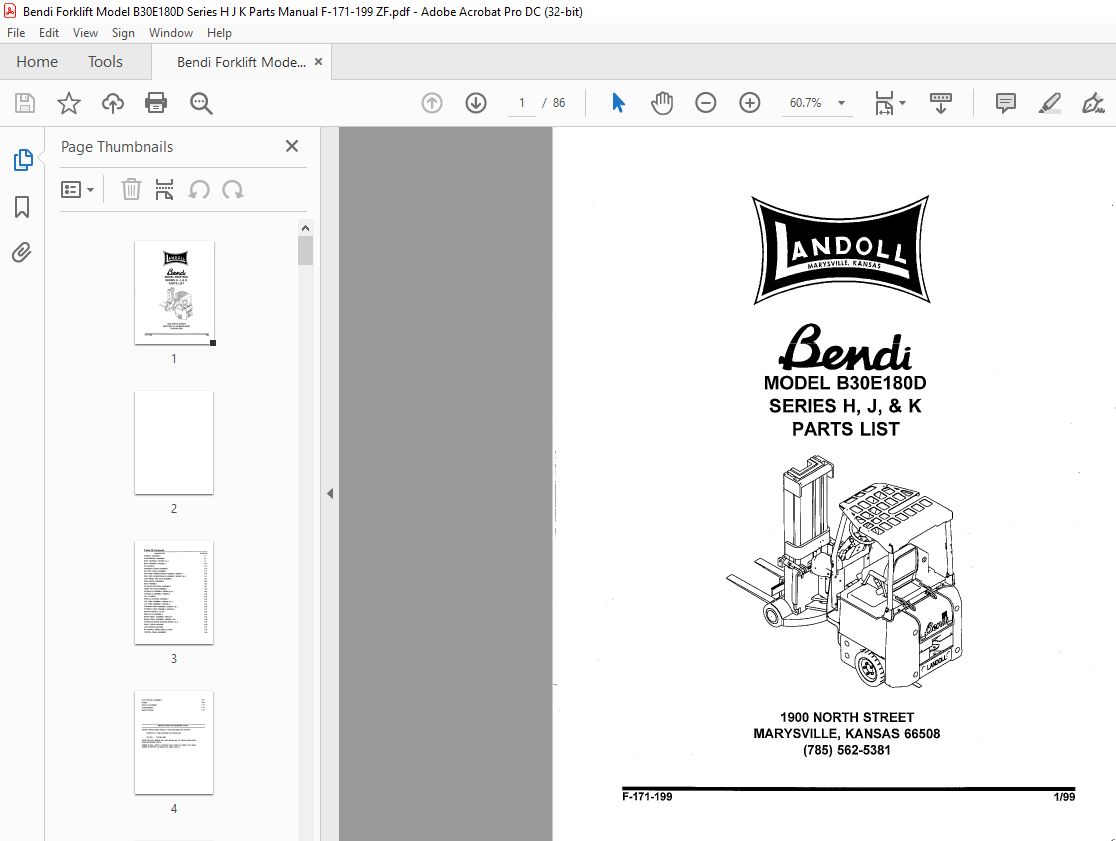The height and width of the screenshot is (841, 1116).
Task: Zoom in with plus button
Action: click(749, 103)
